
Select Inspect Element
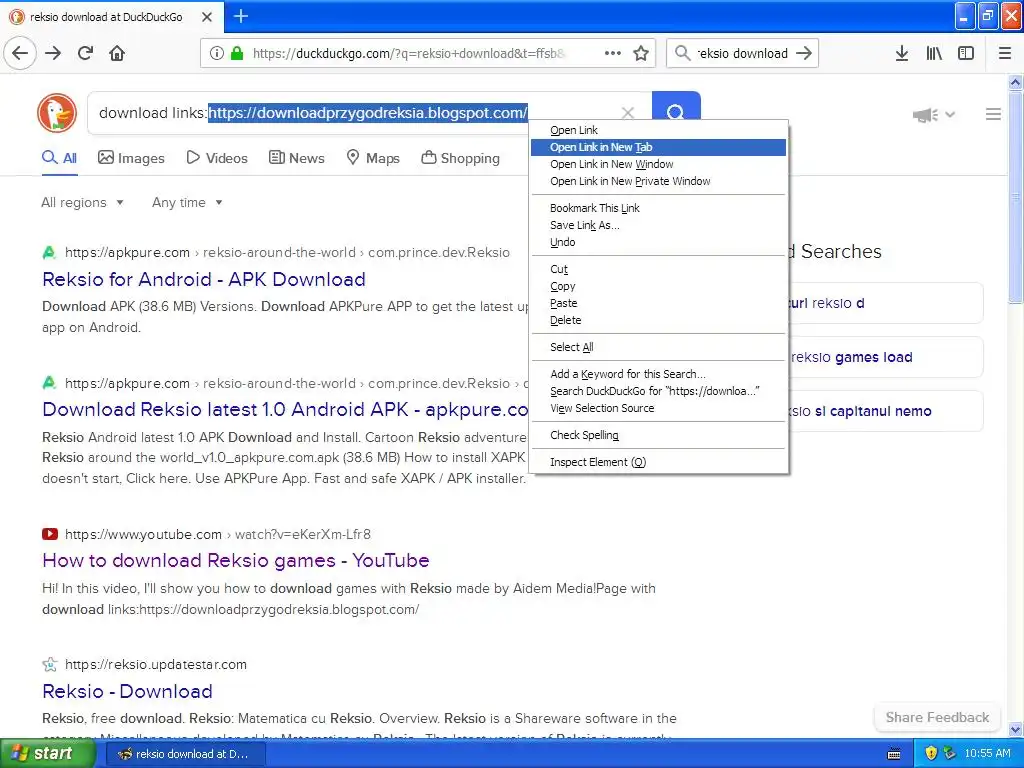(x=658, y=462)
